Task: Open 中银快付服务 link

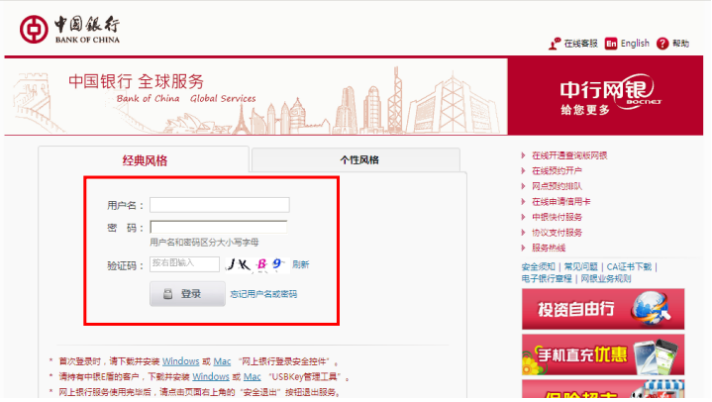Action: coord(557,217)
